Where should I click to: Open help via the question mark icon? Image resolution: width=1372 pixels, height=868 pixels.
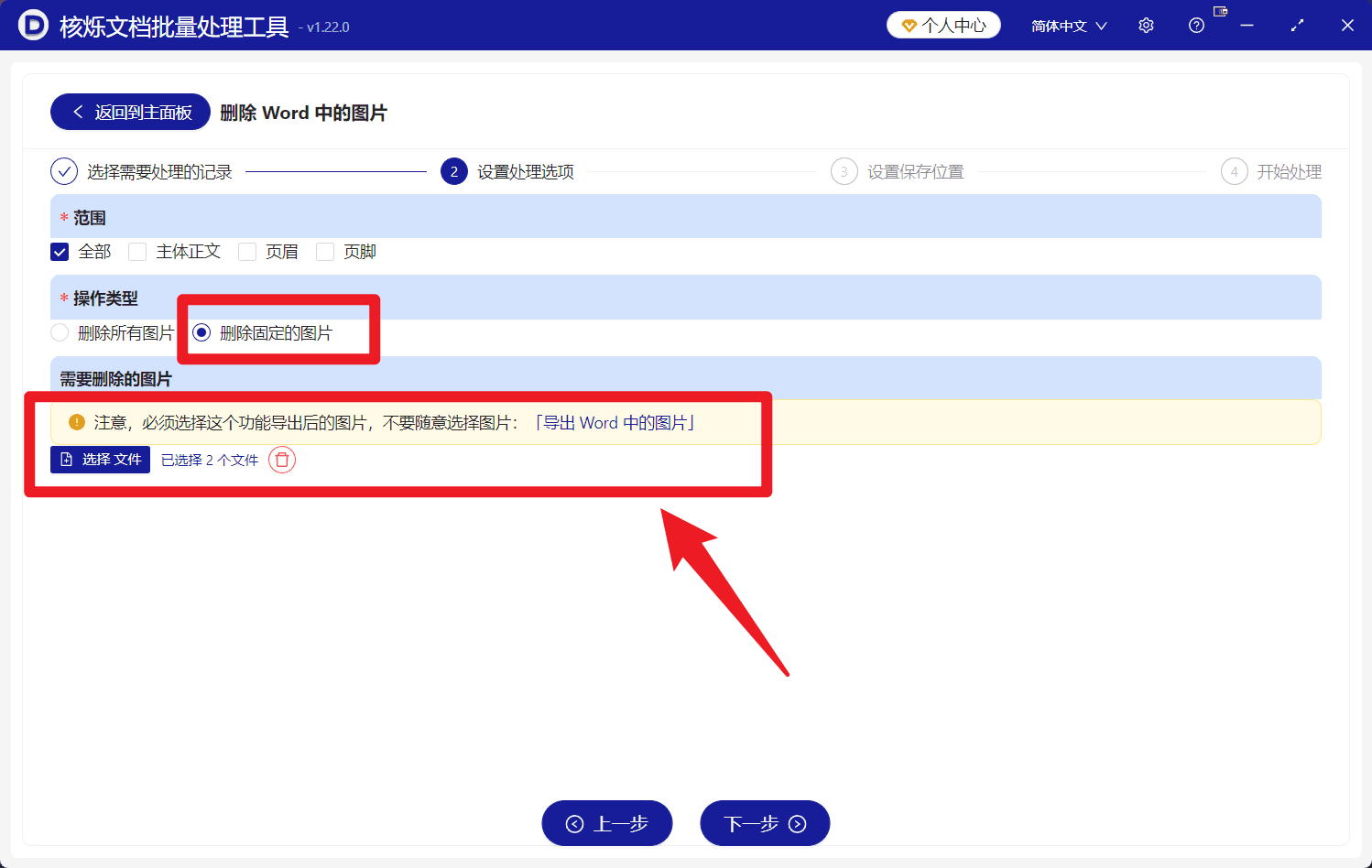click(1195, 25)
